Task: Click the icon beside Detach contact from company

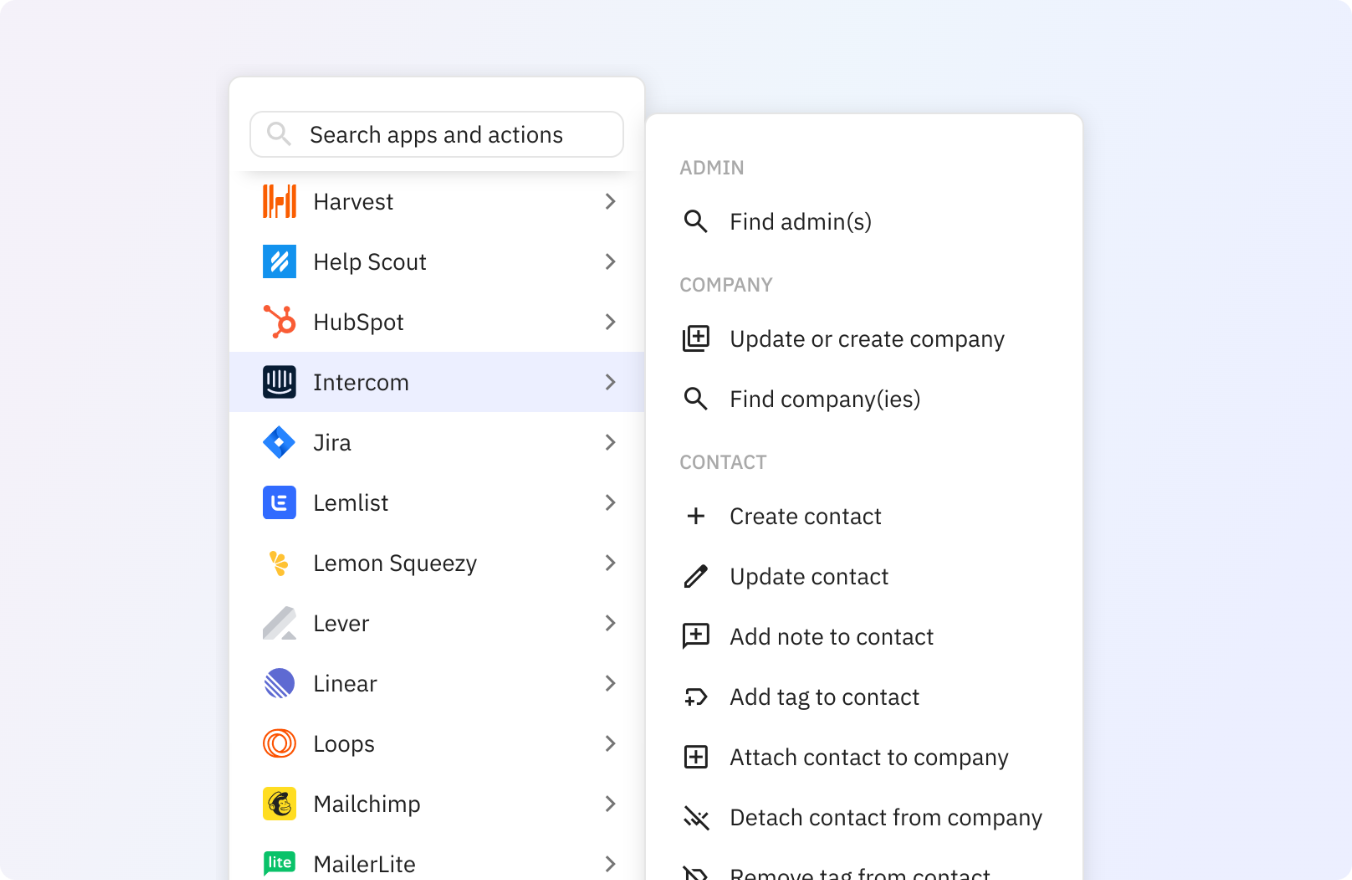Action: (x=695, y=818)
